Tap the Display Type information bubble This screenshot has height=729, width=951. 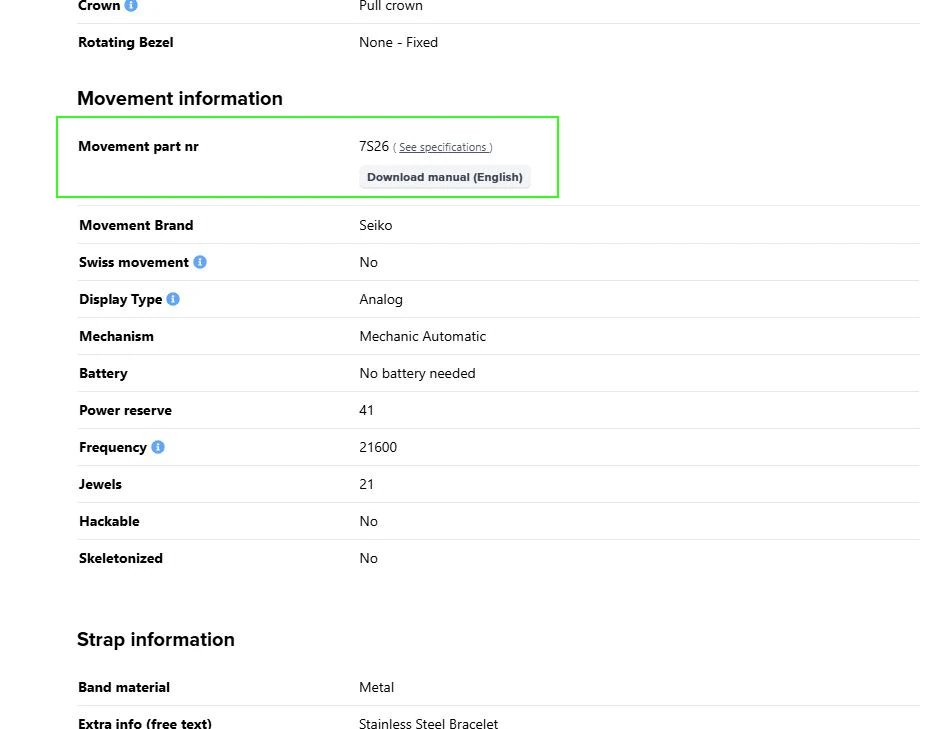172,298
